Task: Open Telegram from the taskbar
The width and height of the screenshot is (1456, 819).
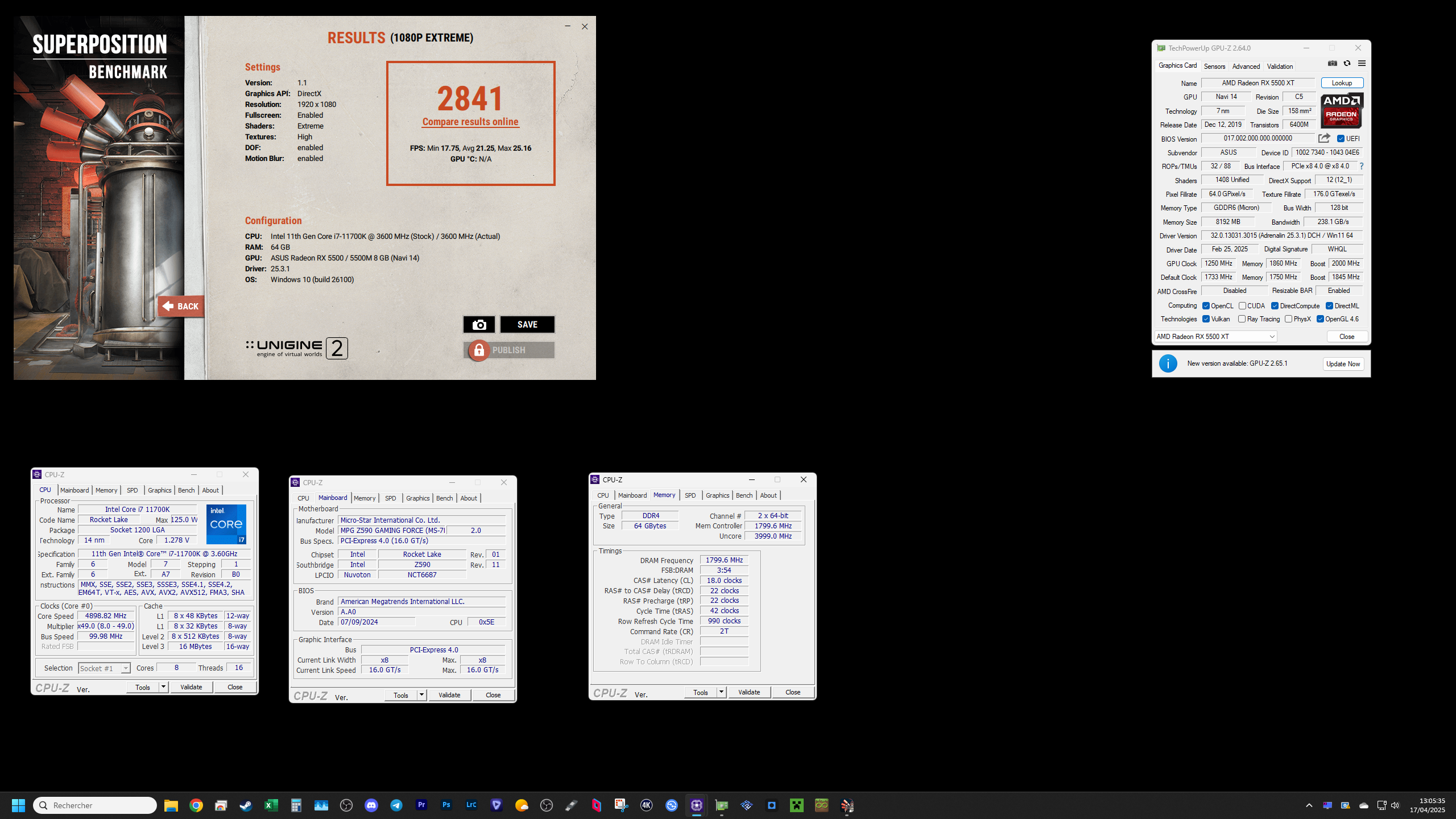Action: pyautogui.click(x=396, y=805)
